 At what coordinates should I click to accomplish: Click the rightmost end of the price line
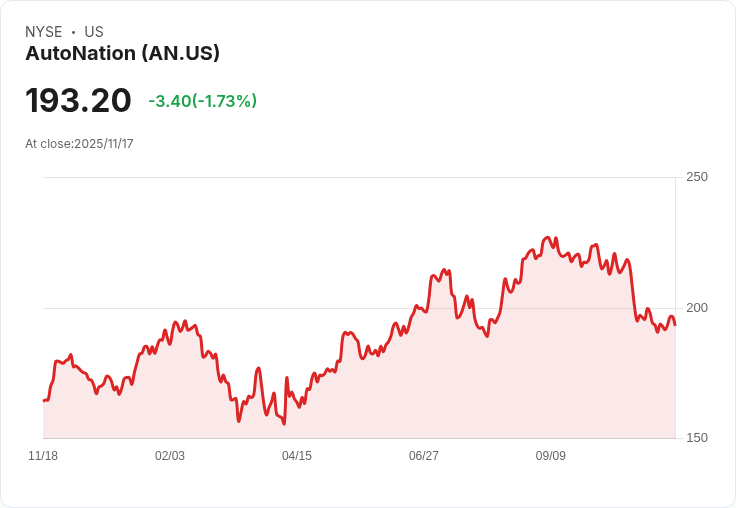click(675, 324)
